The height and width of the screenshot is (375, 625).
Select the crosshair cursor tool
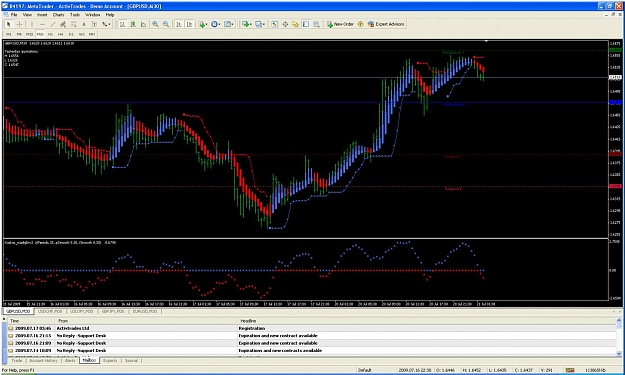19,24
